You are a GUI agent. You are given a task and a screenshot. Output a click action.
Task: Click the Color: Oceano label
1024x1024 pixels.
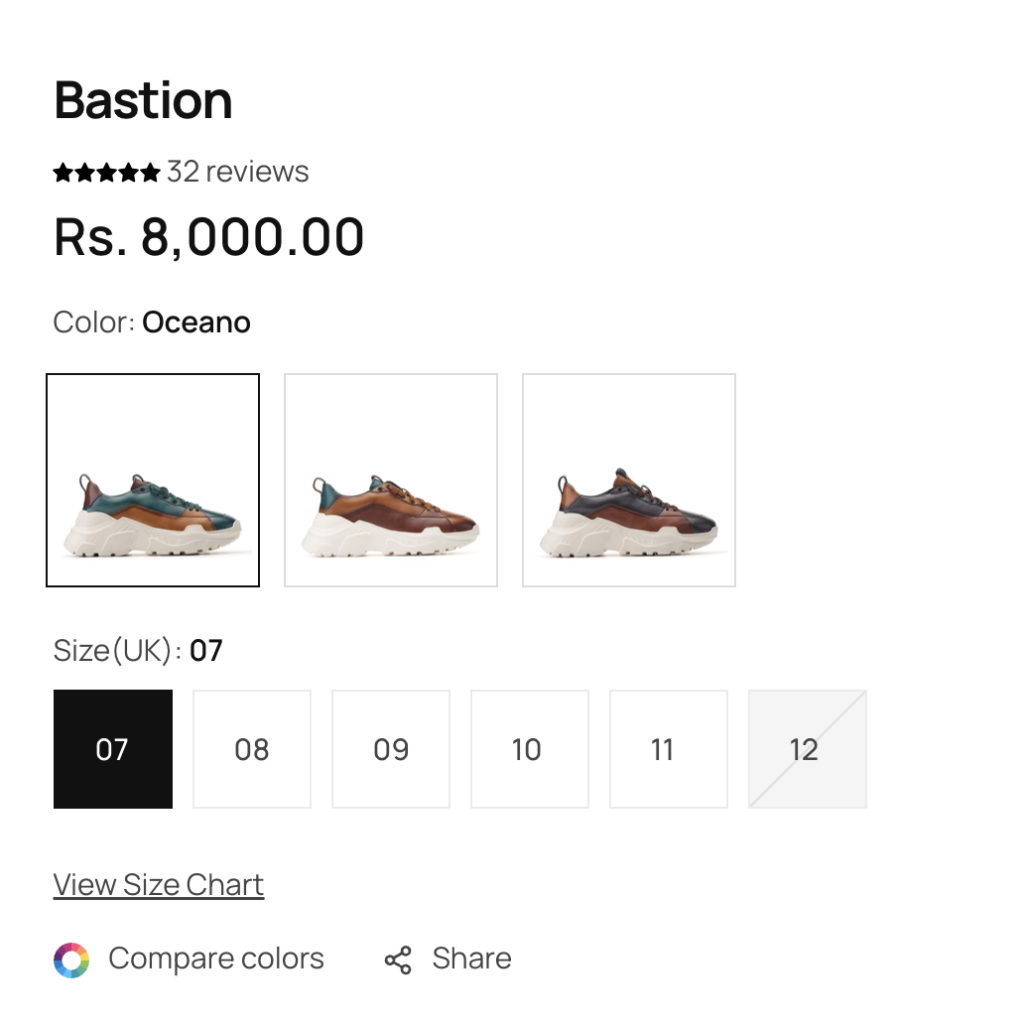click(x=152, y=323)
